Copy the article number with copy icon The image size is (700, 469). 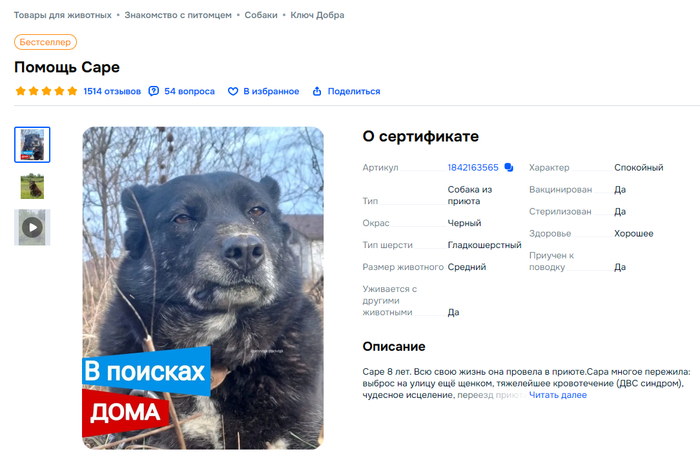(508, 167)
